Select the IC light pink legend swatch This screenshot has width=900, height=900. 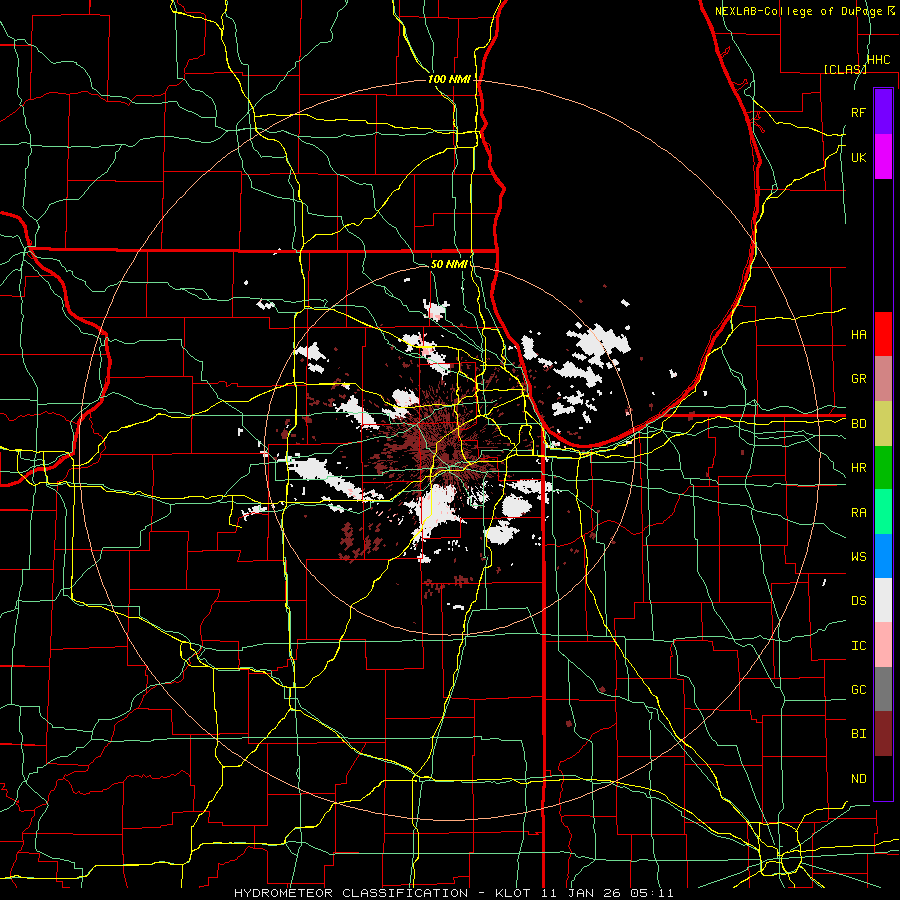tap(883, 645)
